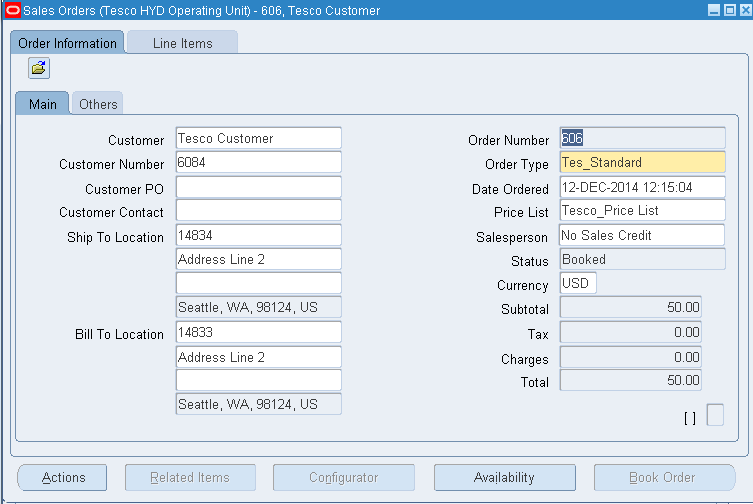Select the Order Information tab
This screenshot has height=504, width=753.
[67, 43]
